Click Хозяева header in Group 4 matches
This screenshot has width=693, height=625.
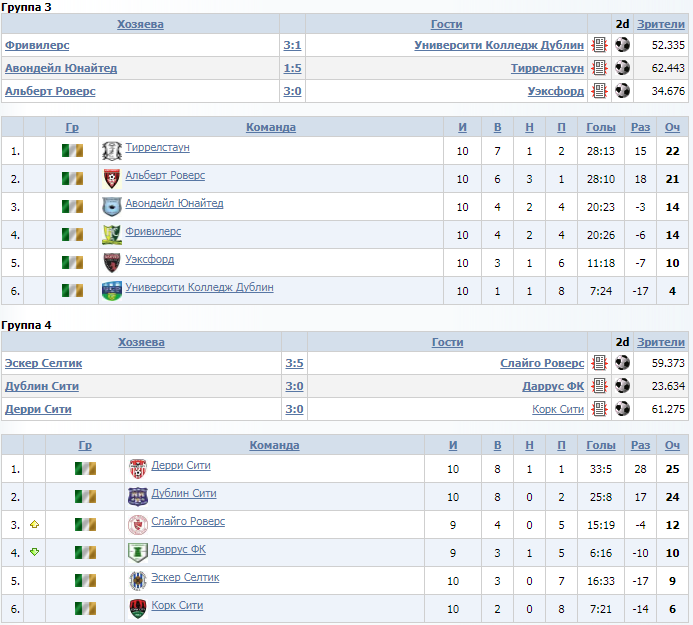point(141,342)
